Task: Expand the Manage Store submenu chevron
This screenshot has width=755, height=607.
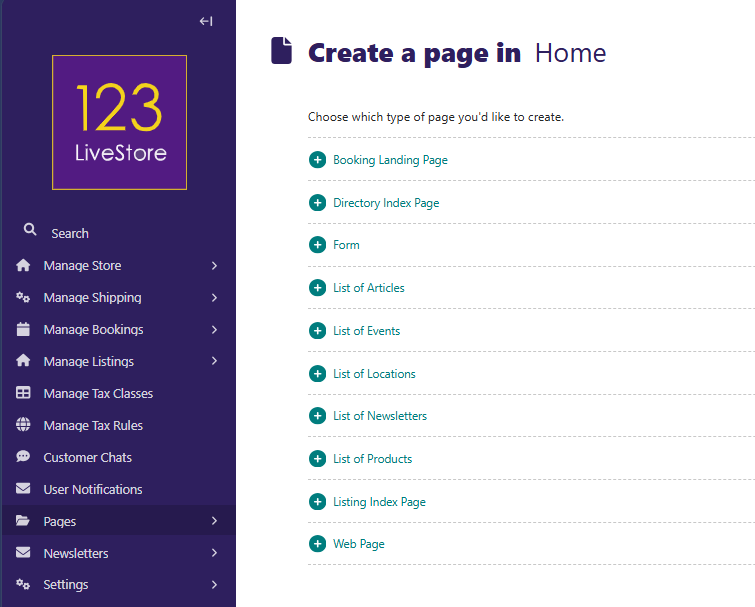Action: click(214, 266)
